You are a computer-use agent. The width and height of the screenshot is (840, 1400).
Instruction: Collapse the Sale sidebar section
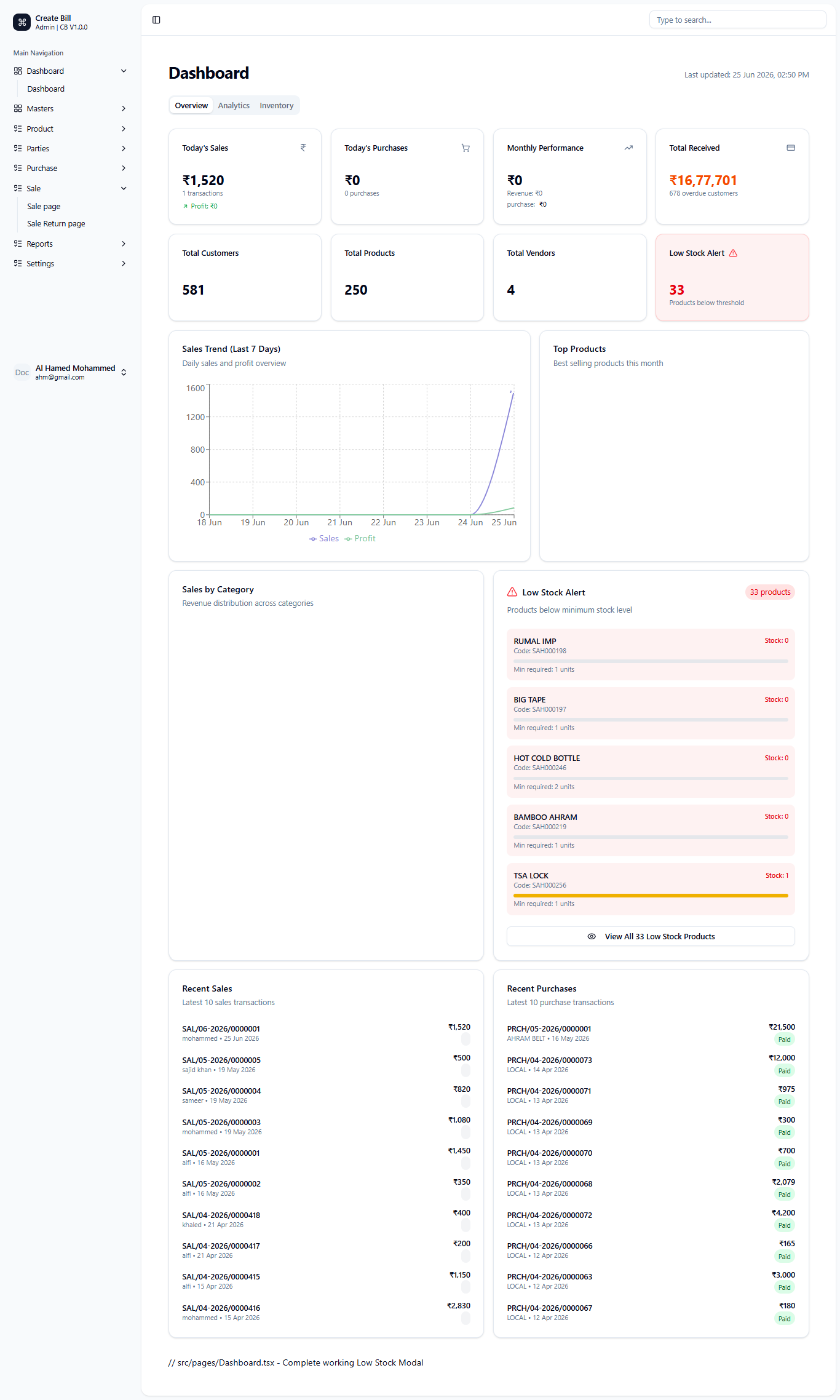124,188
